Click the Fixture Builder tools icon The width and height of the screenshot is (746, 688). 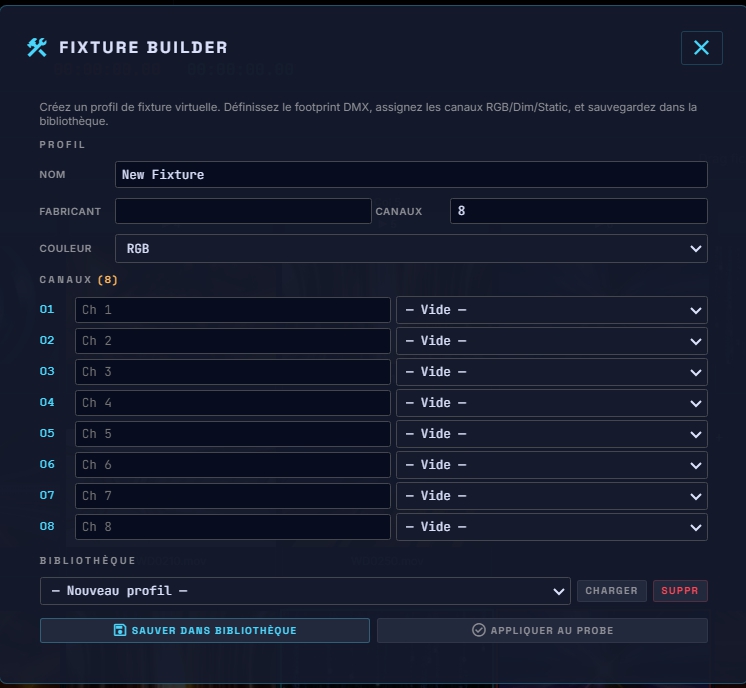click(x=37, y=47)
